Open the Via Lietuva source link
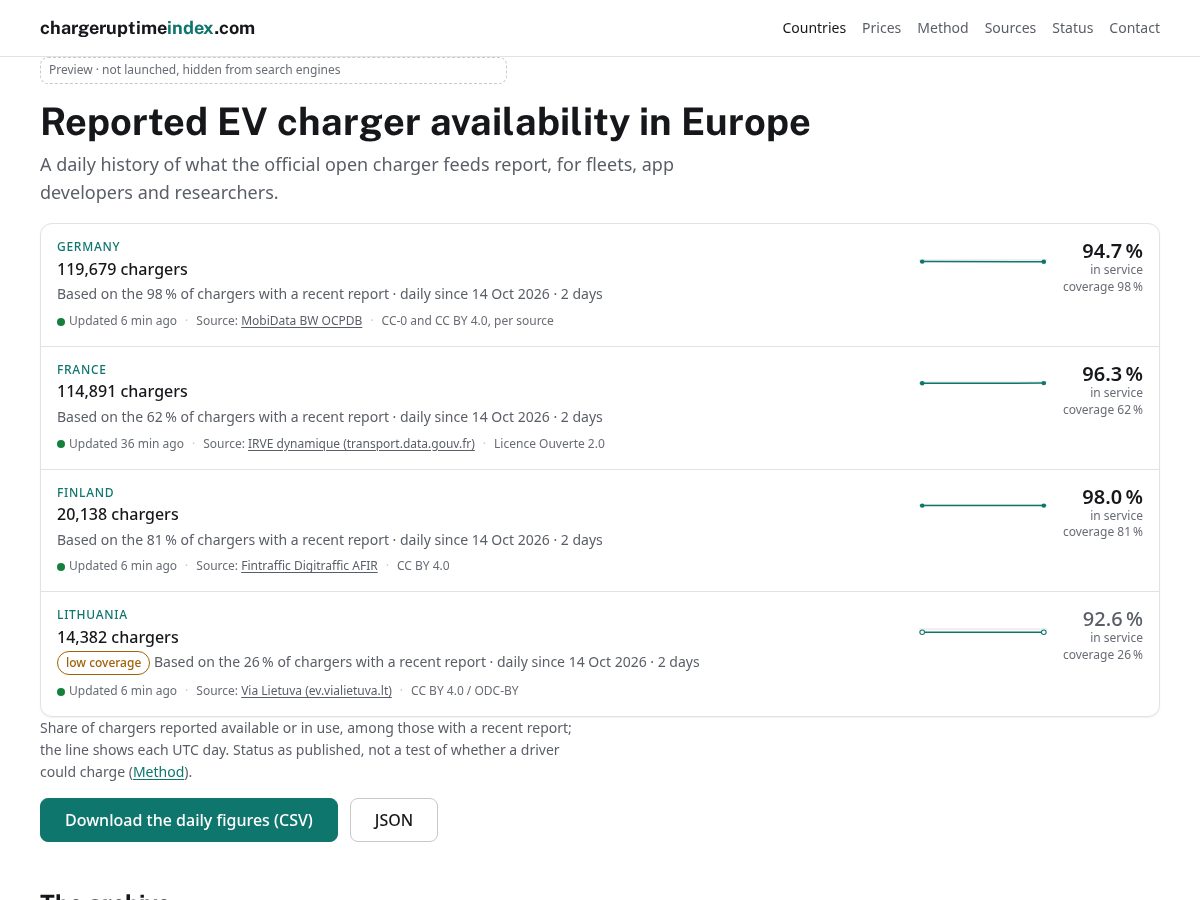 (316, 691)
